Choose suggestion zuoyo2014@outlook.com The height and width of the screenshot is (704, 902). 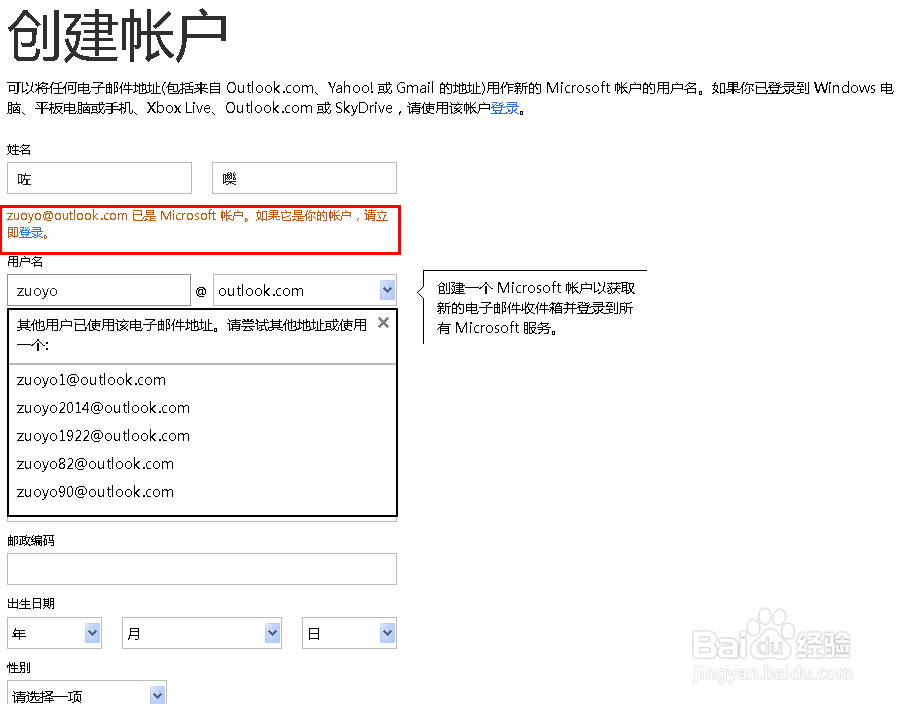click(x=103, y=408)
